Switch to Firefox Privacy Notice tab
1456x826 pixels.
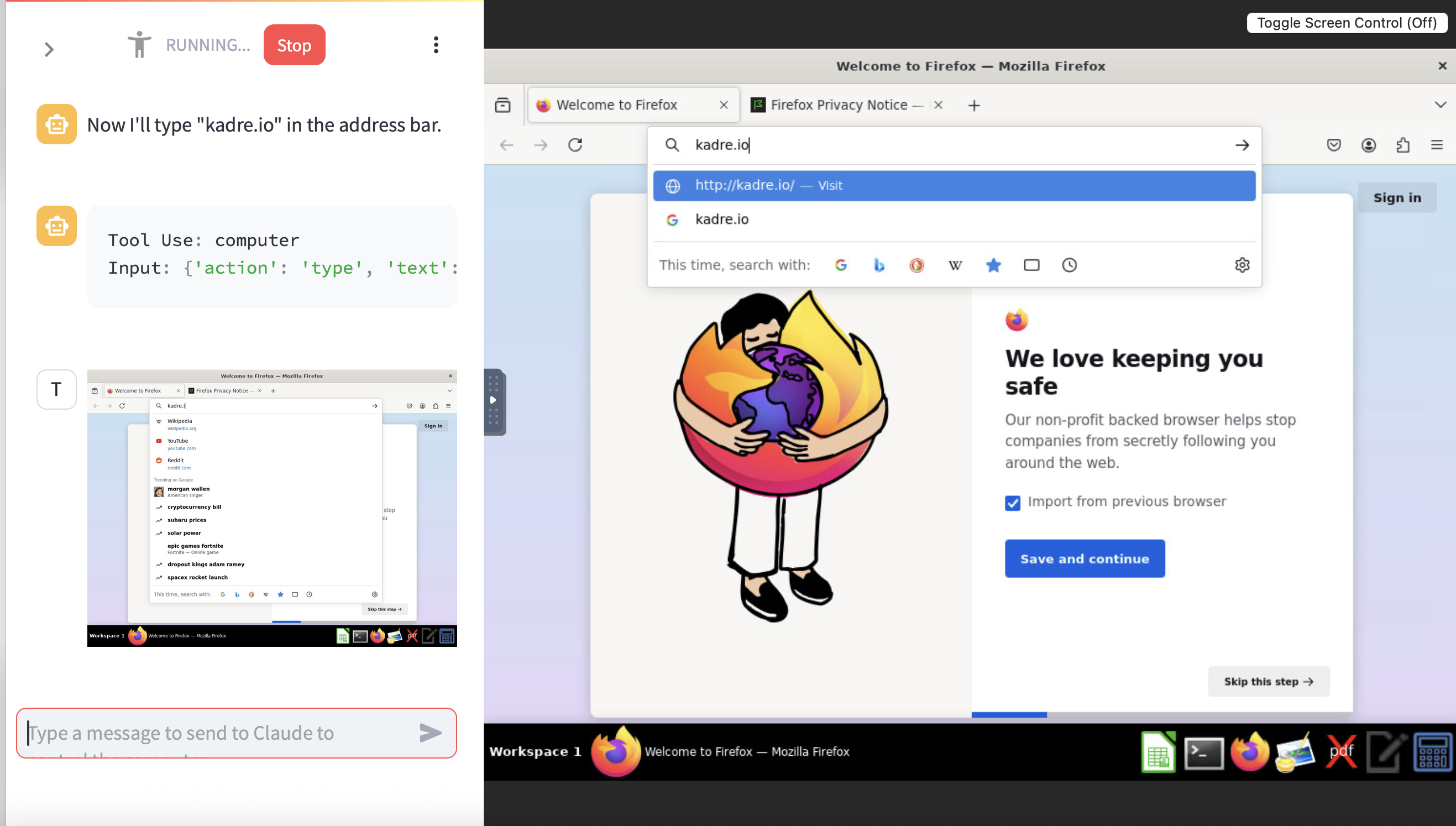click(839, 105)
